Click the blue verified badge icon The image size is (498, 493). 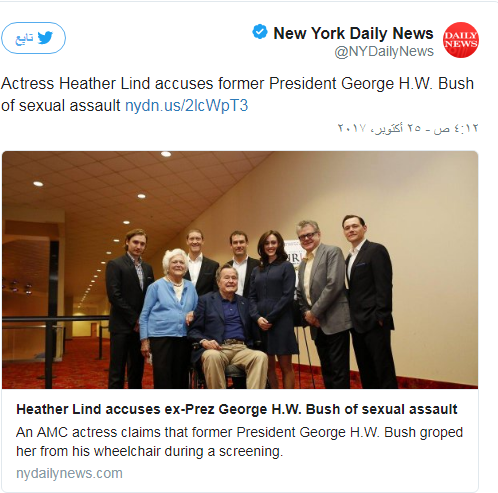tap(260, 32)
